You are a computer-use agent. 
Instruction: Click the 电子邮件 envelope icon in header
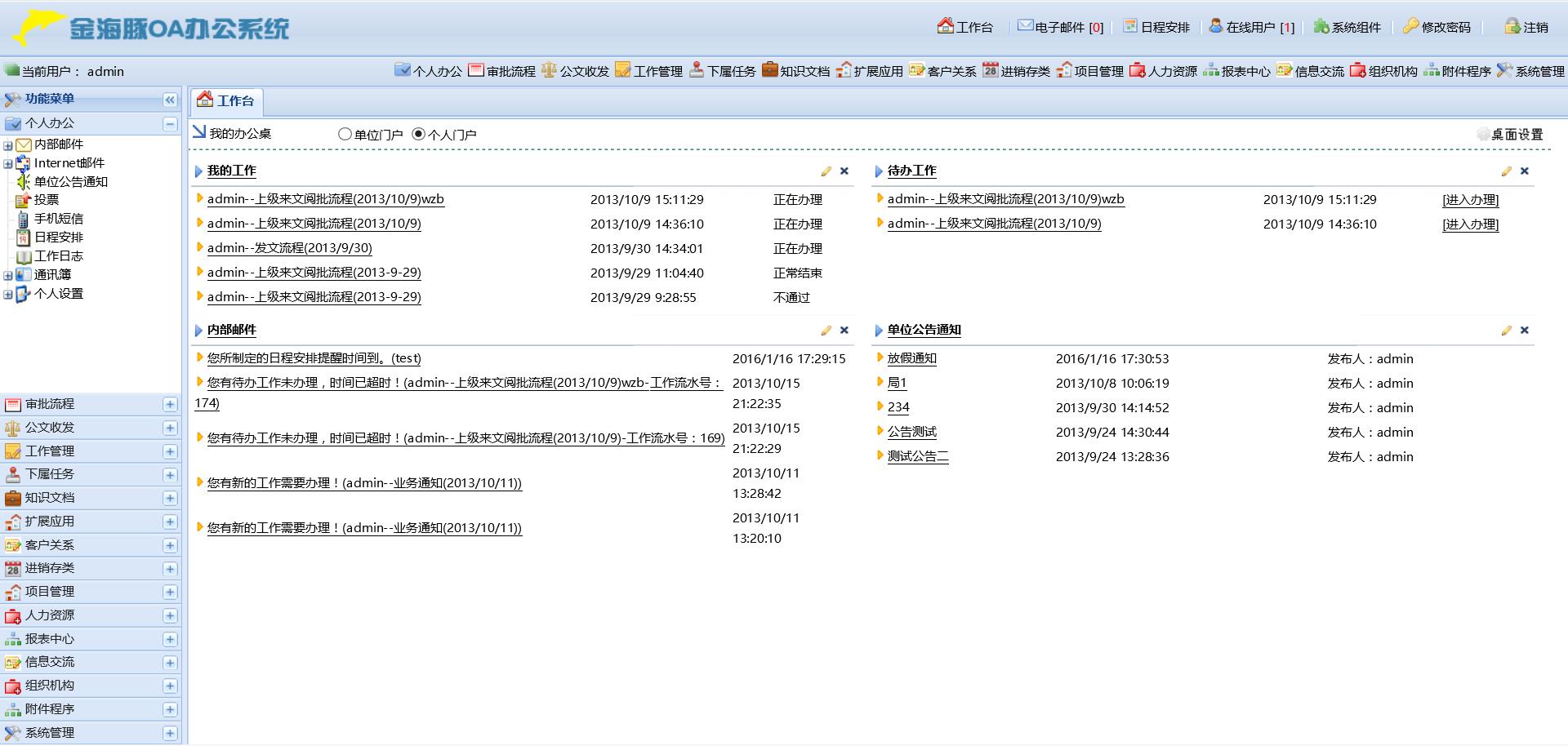[x=1025, y=26]
